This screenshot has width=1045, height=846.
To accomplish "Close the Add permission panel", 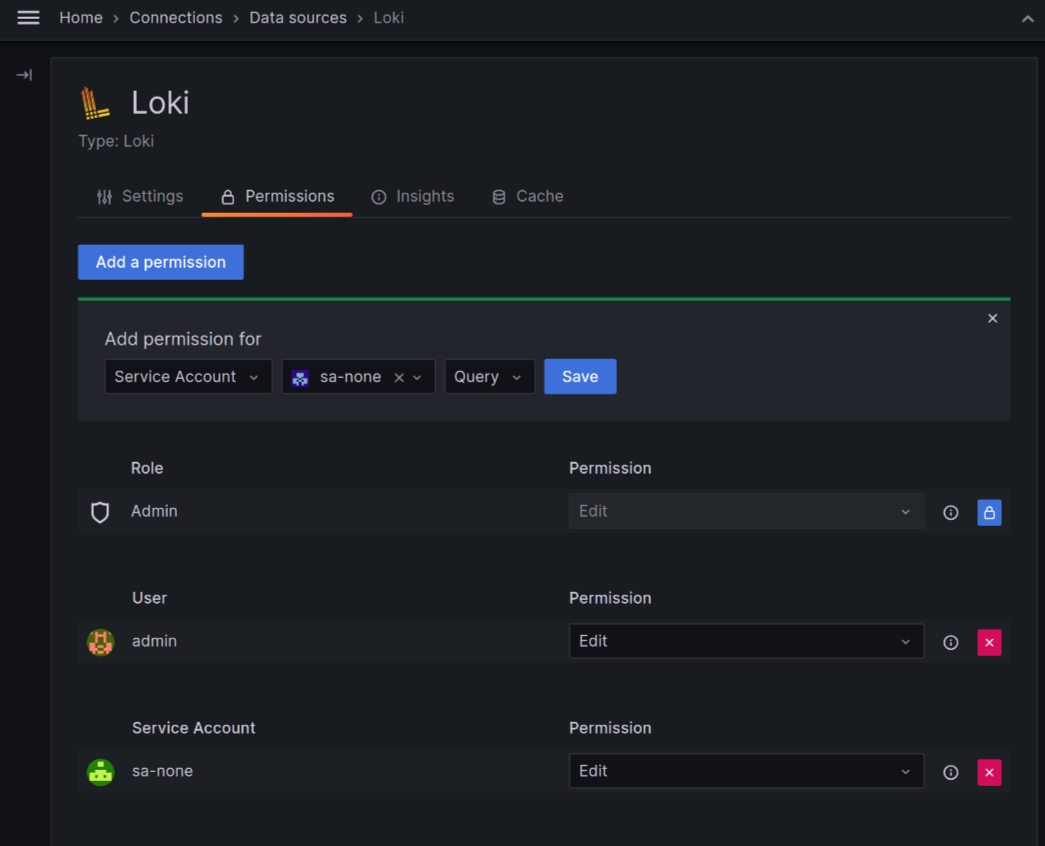I will [x=992, y=318].
